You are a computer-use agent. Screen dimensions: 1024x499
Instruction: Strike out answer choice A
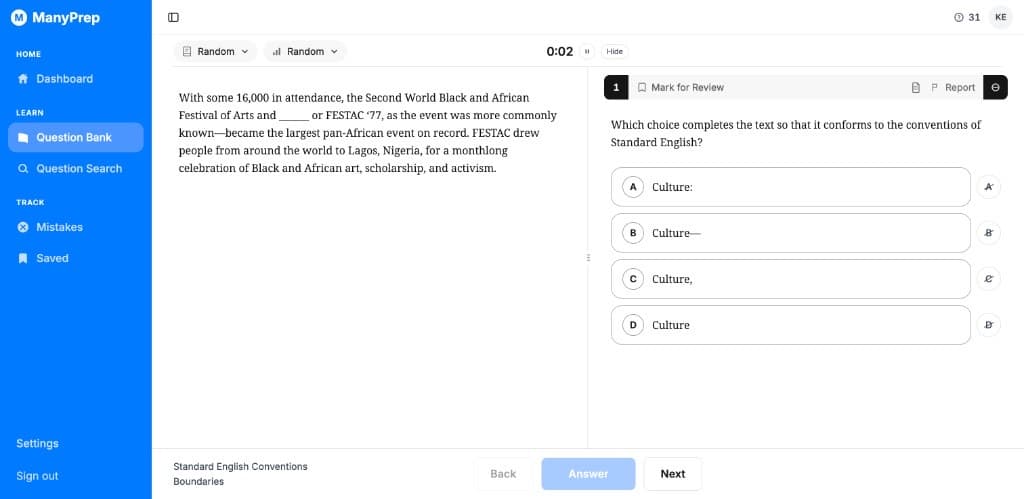coord(989,187)
